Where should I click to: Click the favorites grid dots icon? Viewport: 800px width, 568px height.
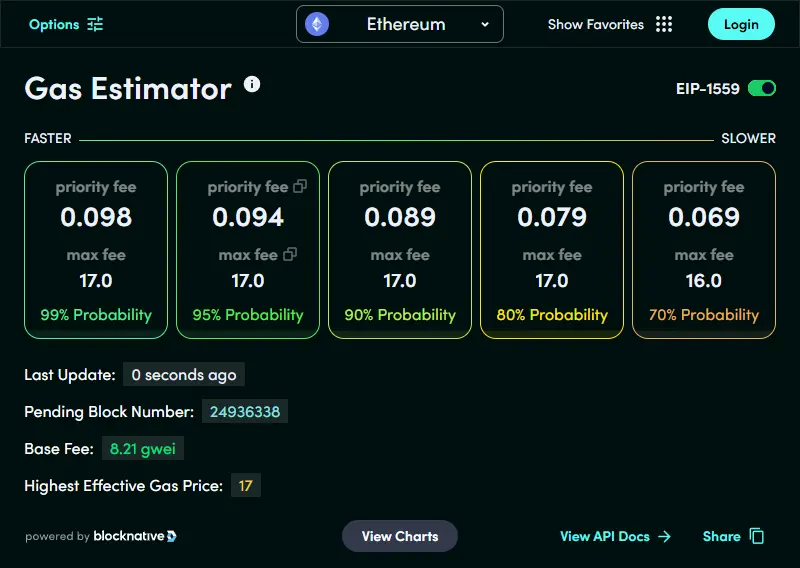pyautogui.click(x=664, y=24)
